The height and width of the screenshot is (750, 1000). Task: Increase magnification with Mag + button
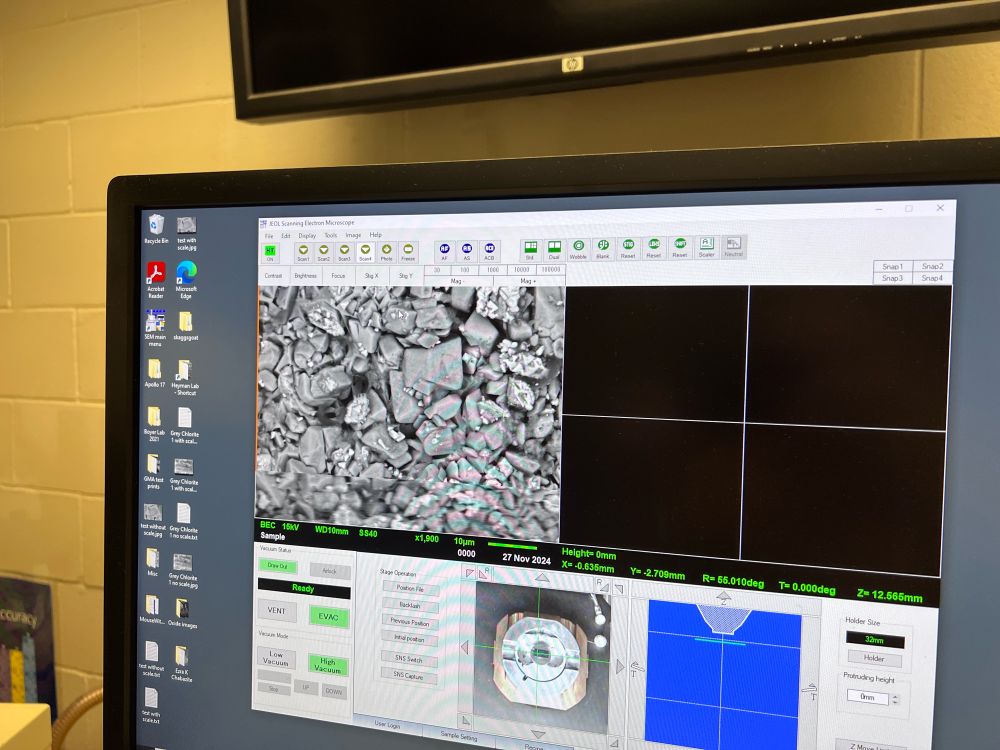tap(528, 281)
